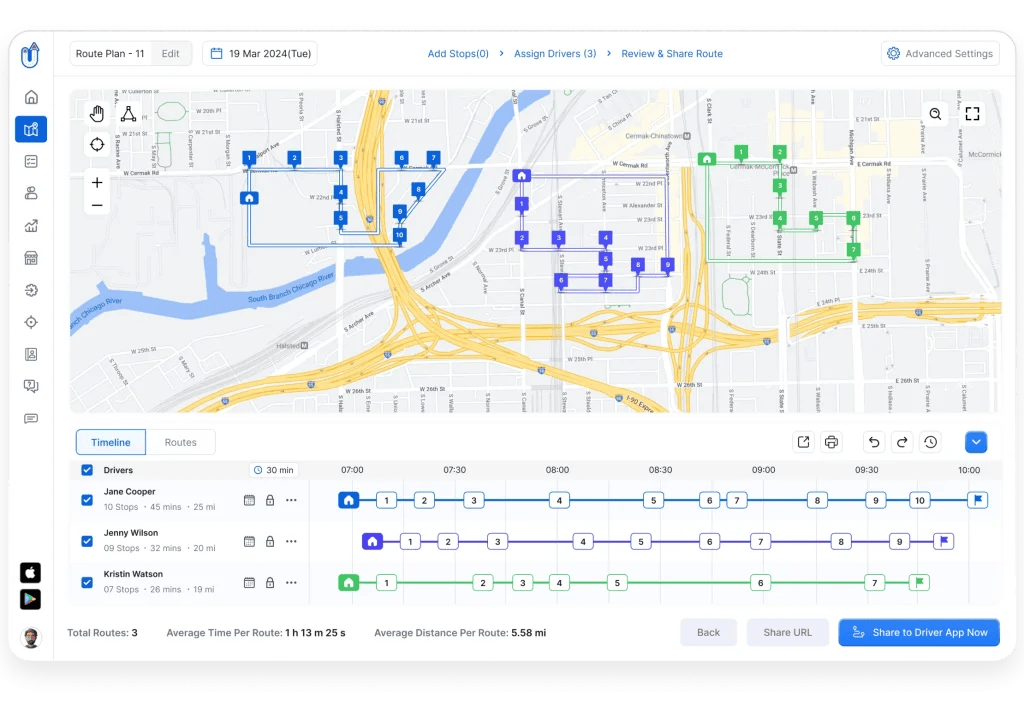Open the live tracking target sidebar icon

click(31, 322)
